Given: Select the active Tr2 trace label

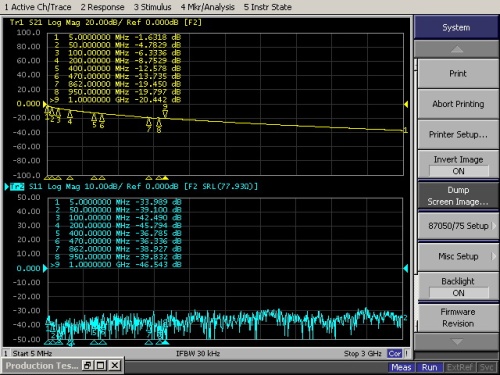Looking at the screenshot, I should [x=17, y=186].
